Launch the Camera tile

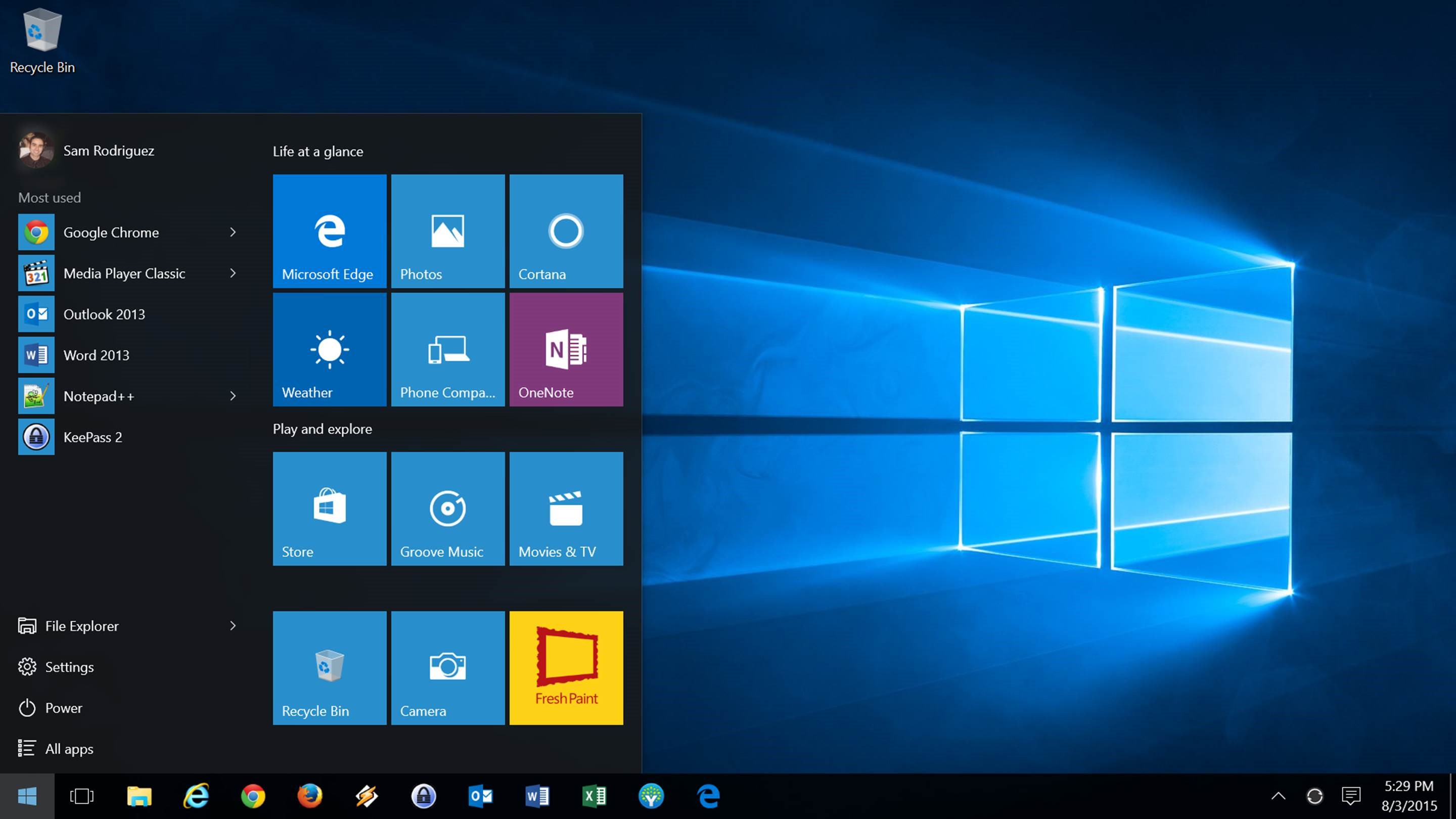[x=447, y=667]
